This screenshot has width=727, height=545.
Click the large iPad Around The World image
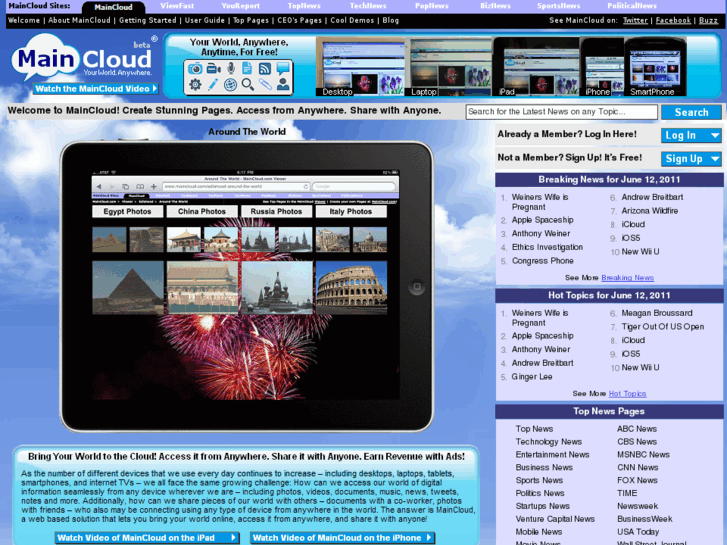[246, 287]
